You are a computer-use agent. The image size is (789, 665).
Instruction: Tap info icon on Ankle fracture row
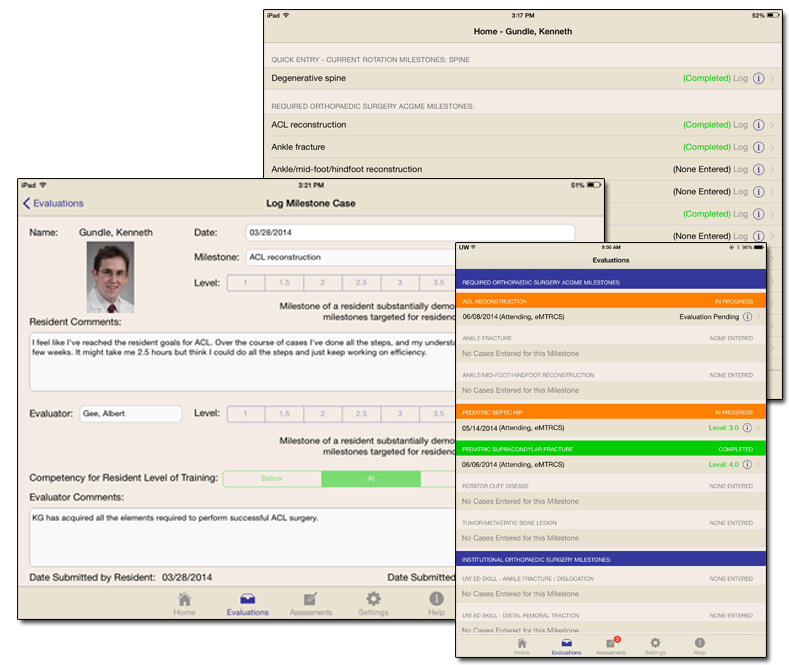[x=758, y=147]
